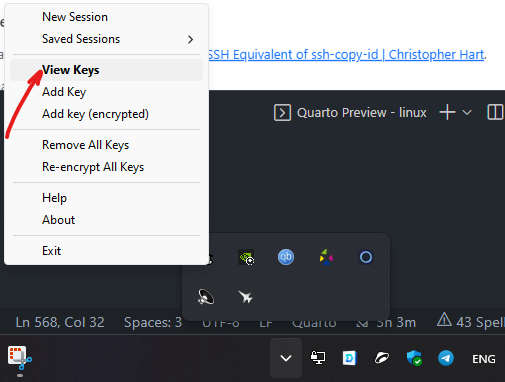Split the terminal panel
This screenshot has height=382, width=505.
pyautogui.click(x=495, y=112)
